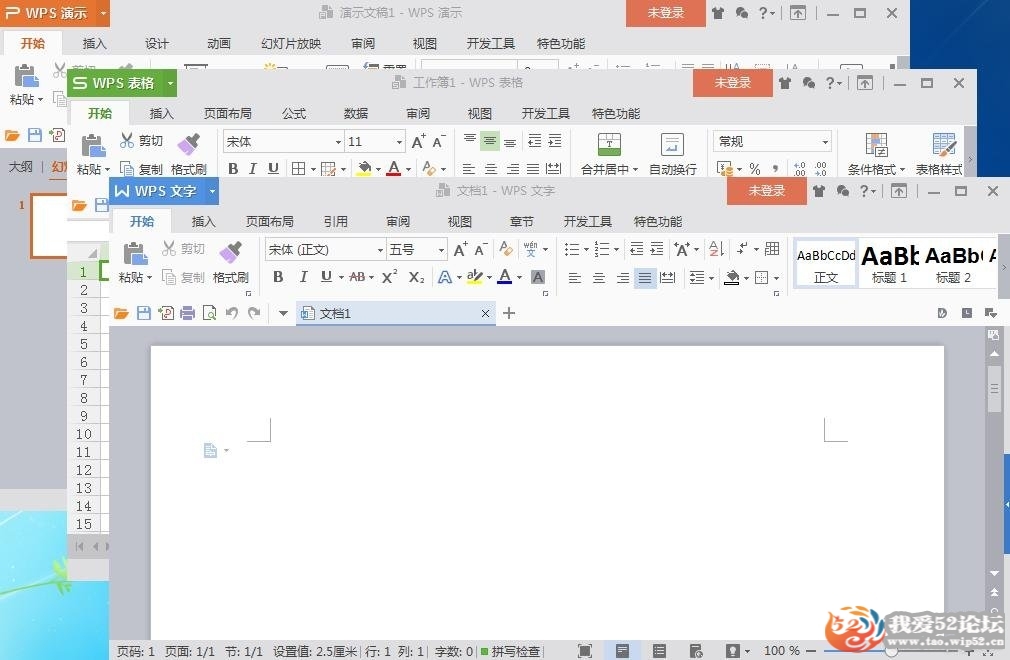Click 未登录 login button in WPS Writer
The image size is (1010, 660).
[767, 191]
